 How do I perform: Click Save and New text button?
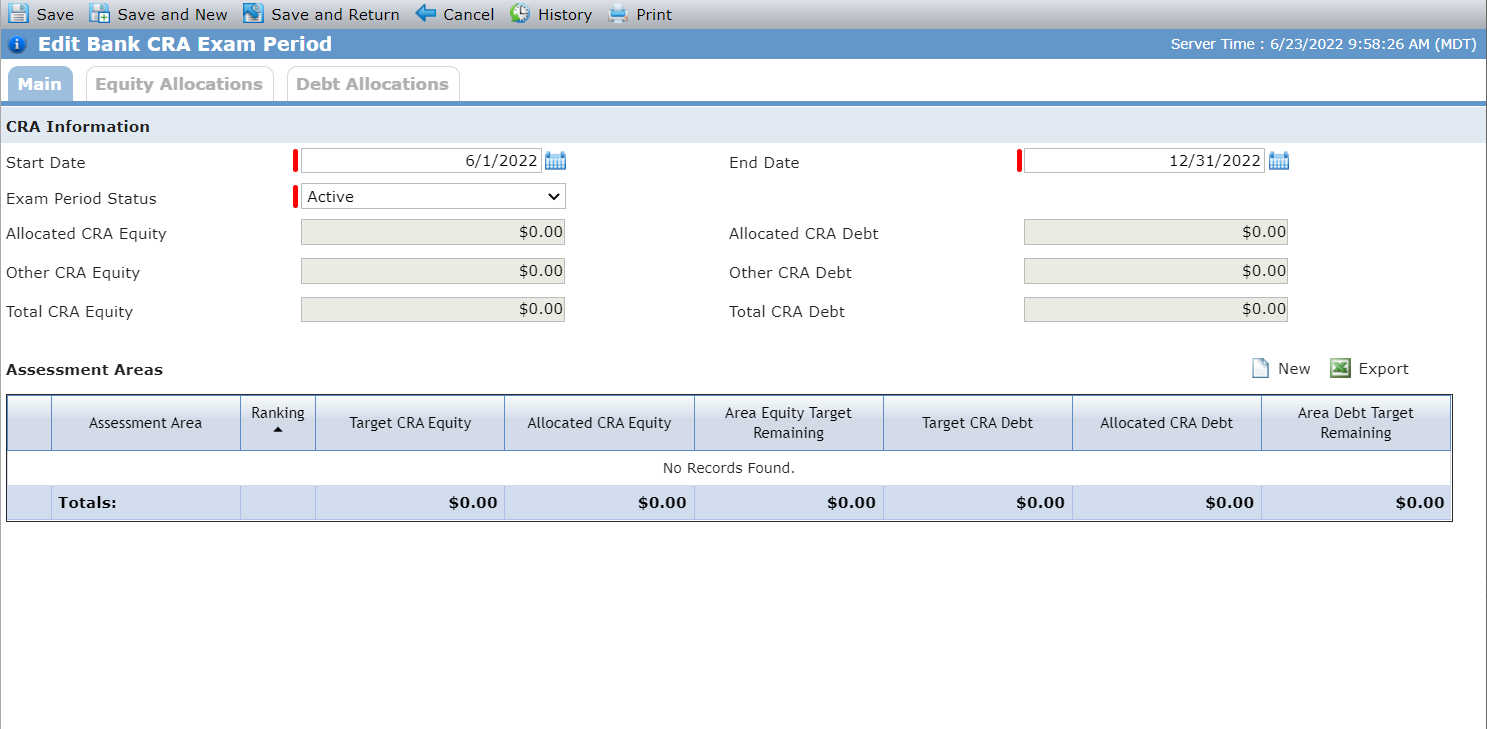pos(173,15)
